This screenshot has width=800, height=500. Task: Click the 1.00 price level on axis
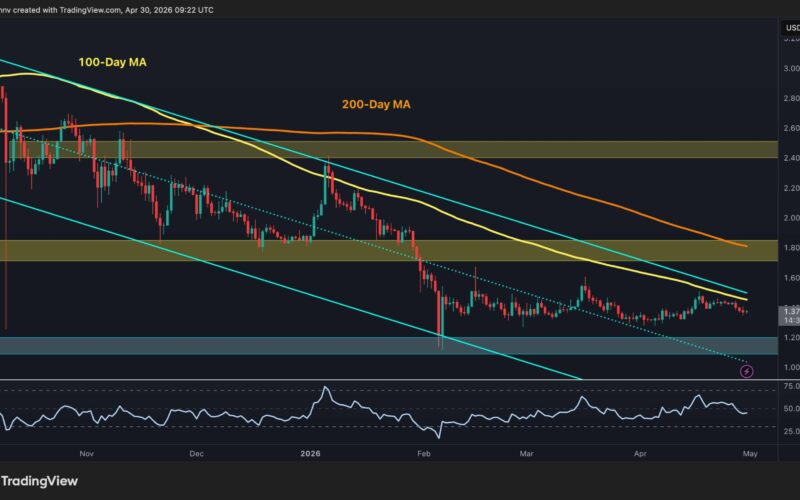pyautogui.click(x=791, y=367)
